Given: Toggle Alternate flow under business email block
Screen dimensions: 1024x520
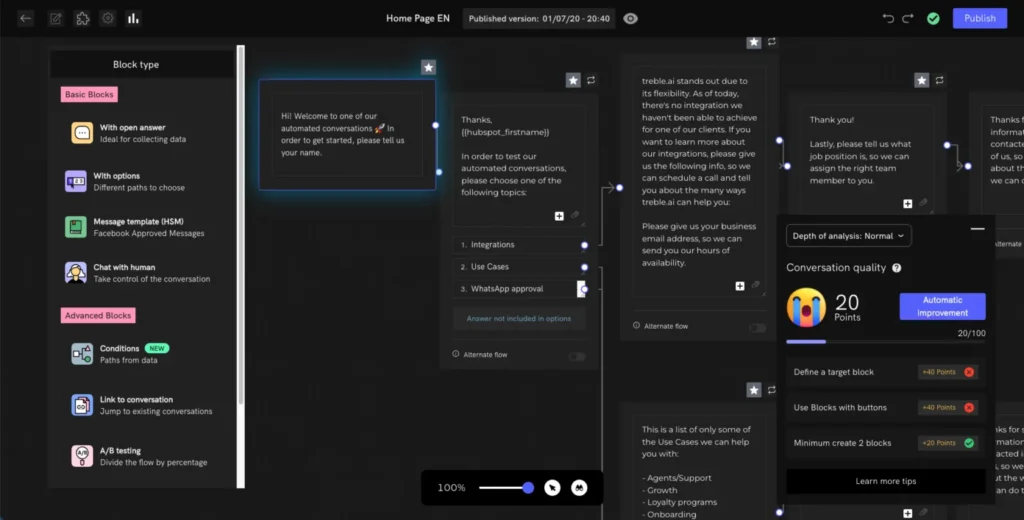Looking at the screenshot, I should pos(757,327).
